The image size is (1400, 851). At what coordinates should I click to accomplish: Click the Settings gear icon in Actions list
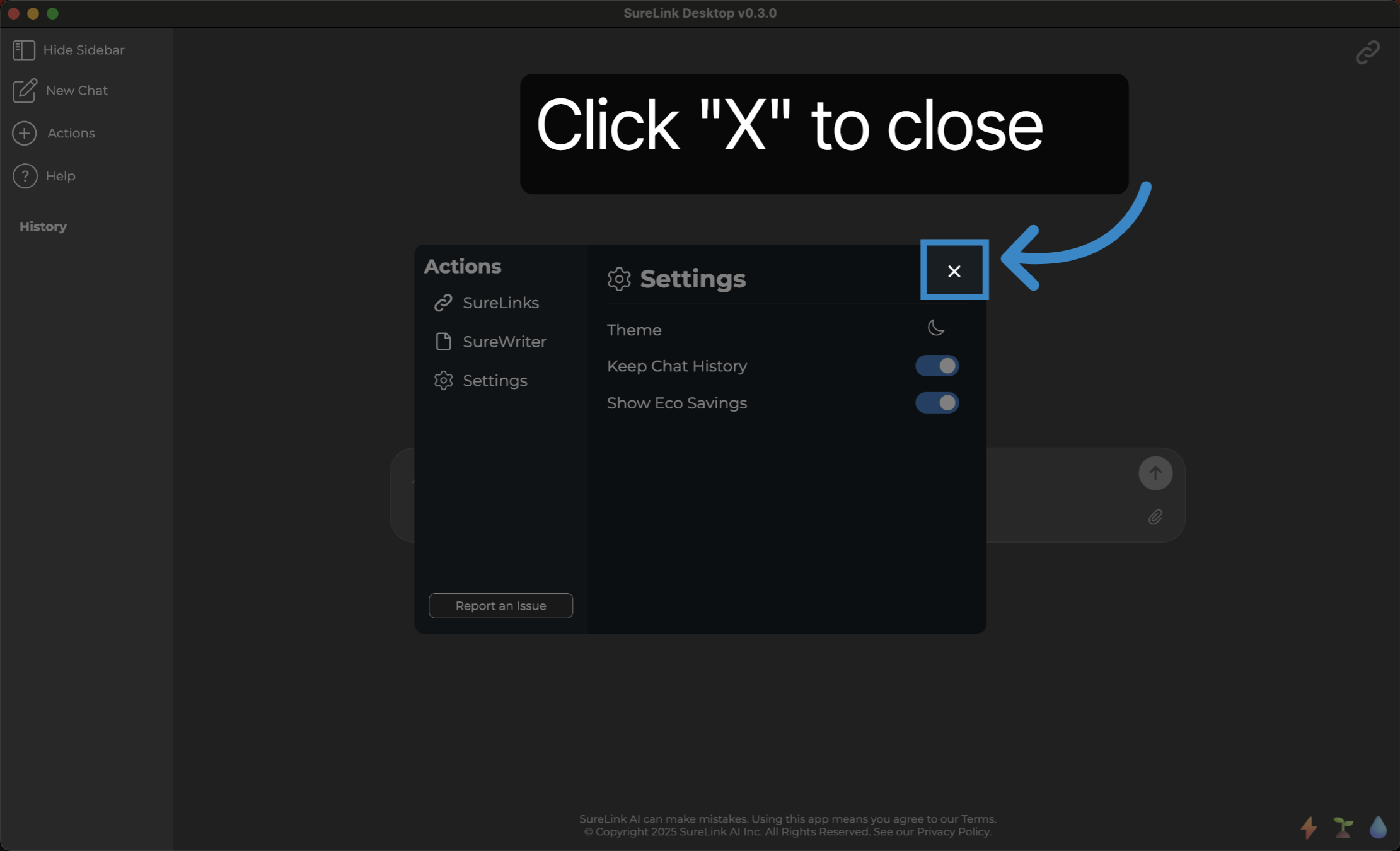[443, 380]
